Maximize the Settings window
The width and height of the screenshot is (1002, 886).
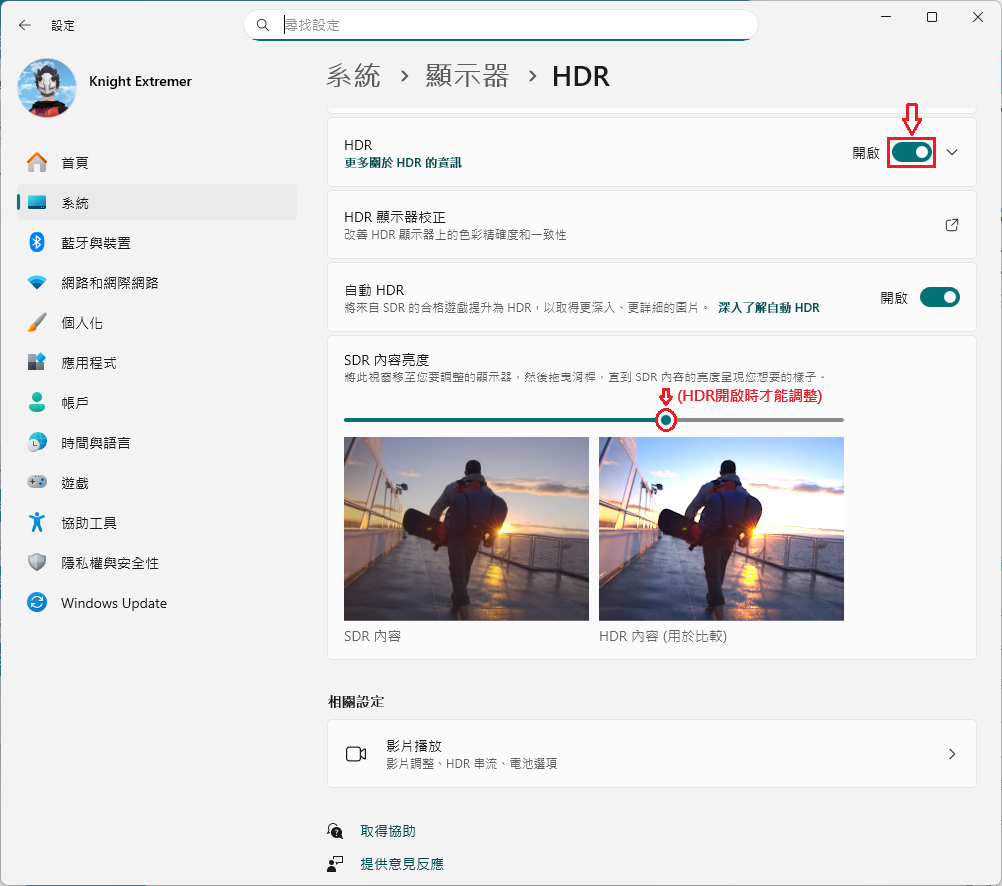[x=932, y=17]
